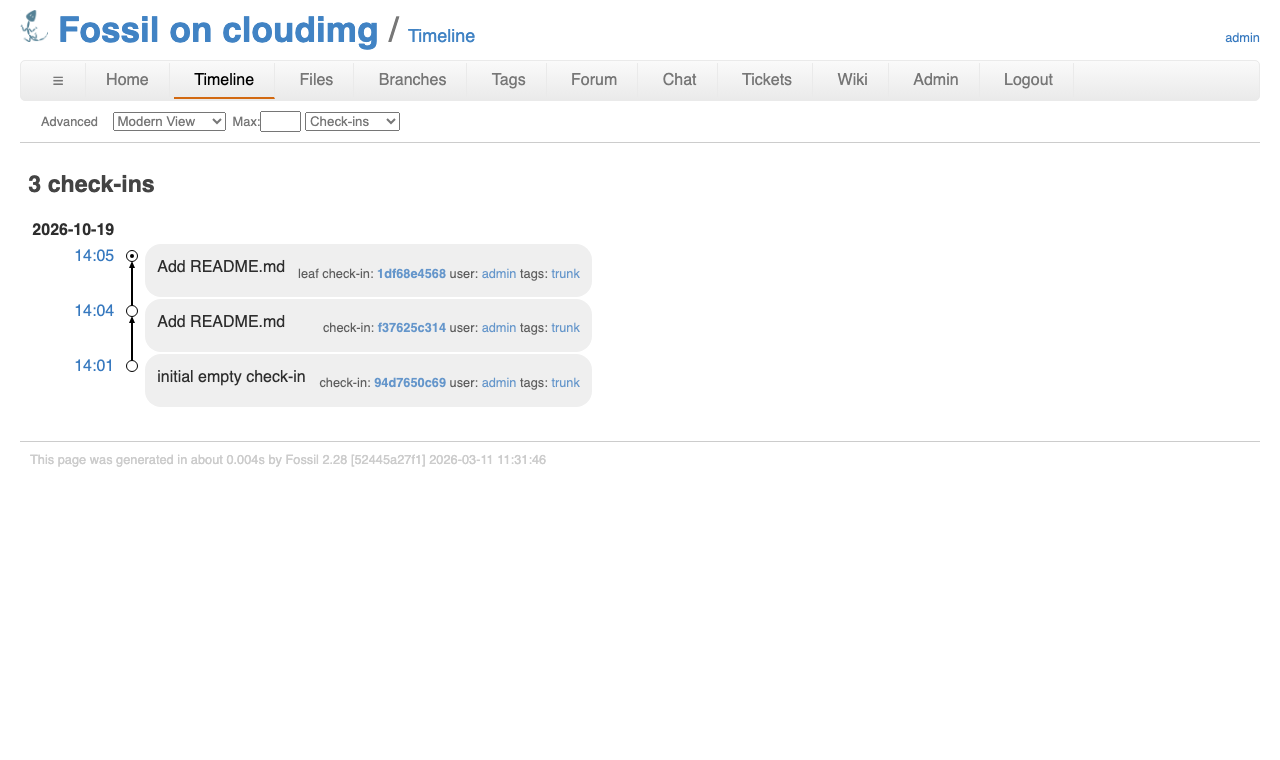Open check-in hash 94d7650c69
Screen dimensions: 1280x760
click(x=410, y=383)
